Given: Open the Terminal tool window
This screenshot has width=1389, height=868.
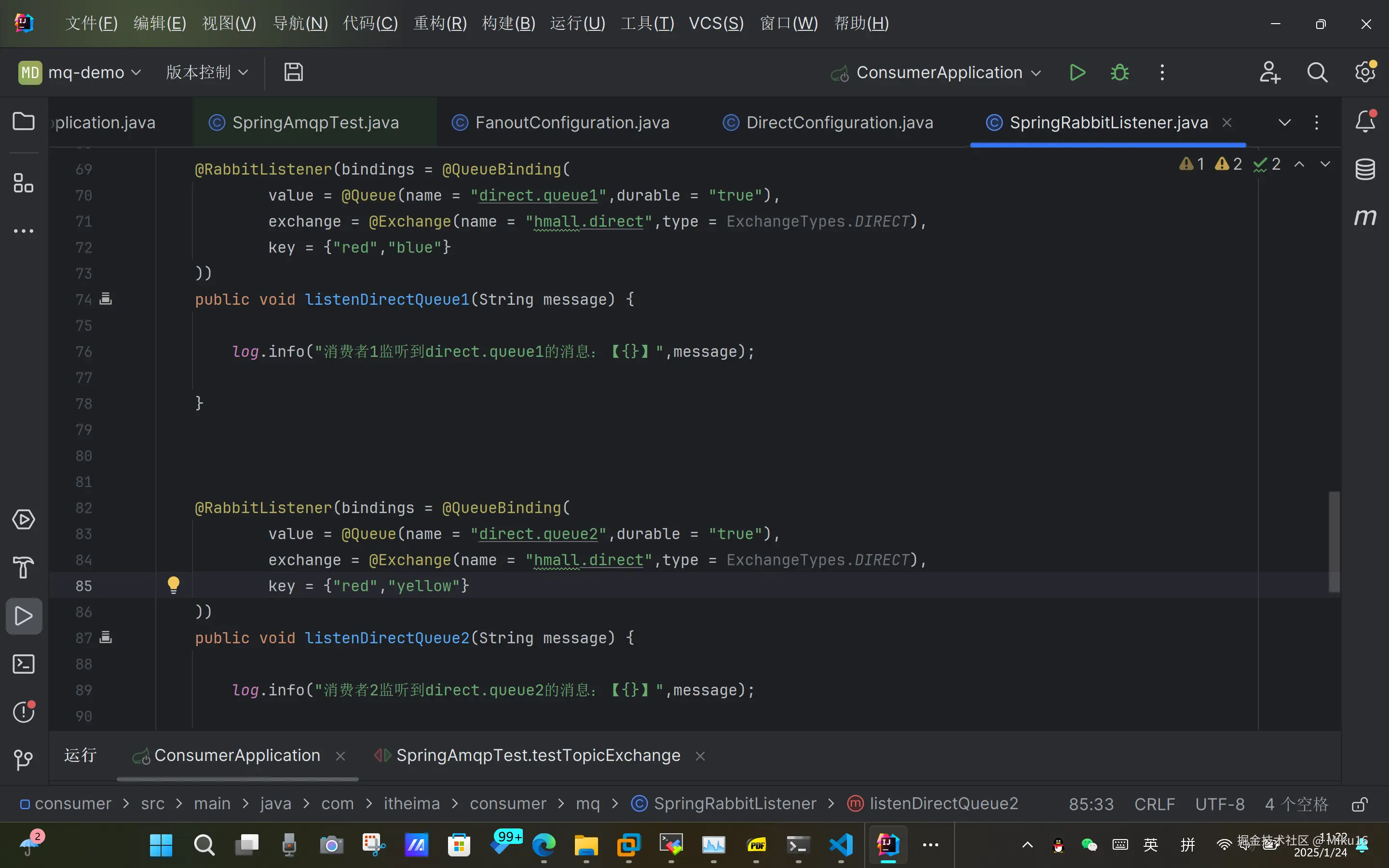Looking at the screenshot, I should (24, 664).
